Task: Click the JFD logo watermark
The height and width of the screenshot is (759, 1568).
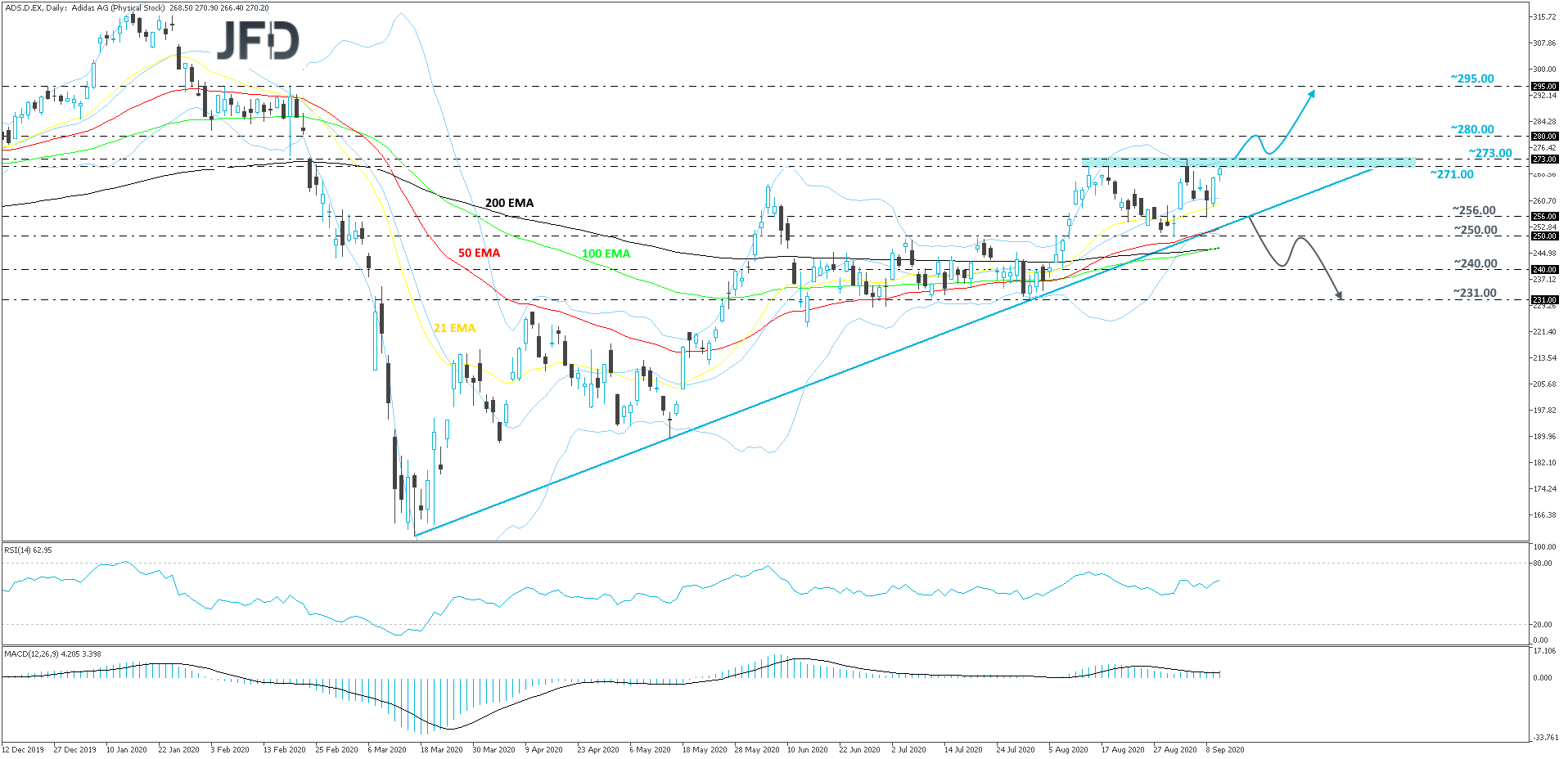Action: (258, 40)
